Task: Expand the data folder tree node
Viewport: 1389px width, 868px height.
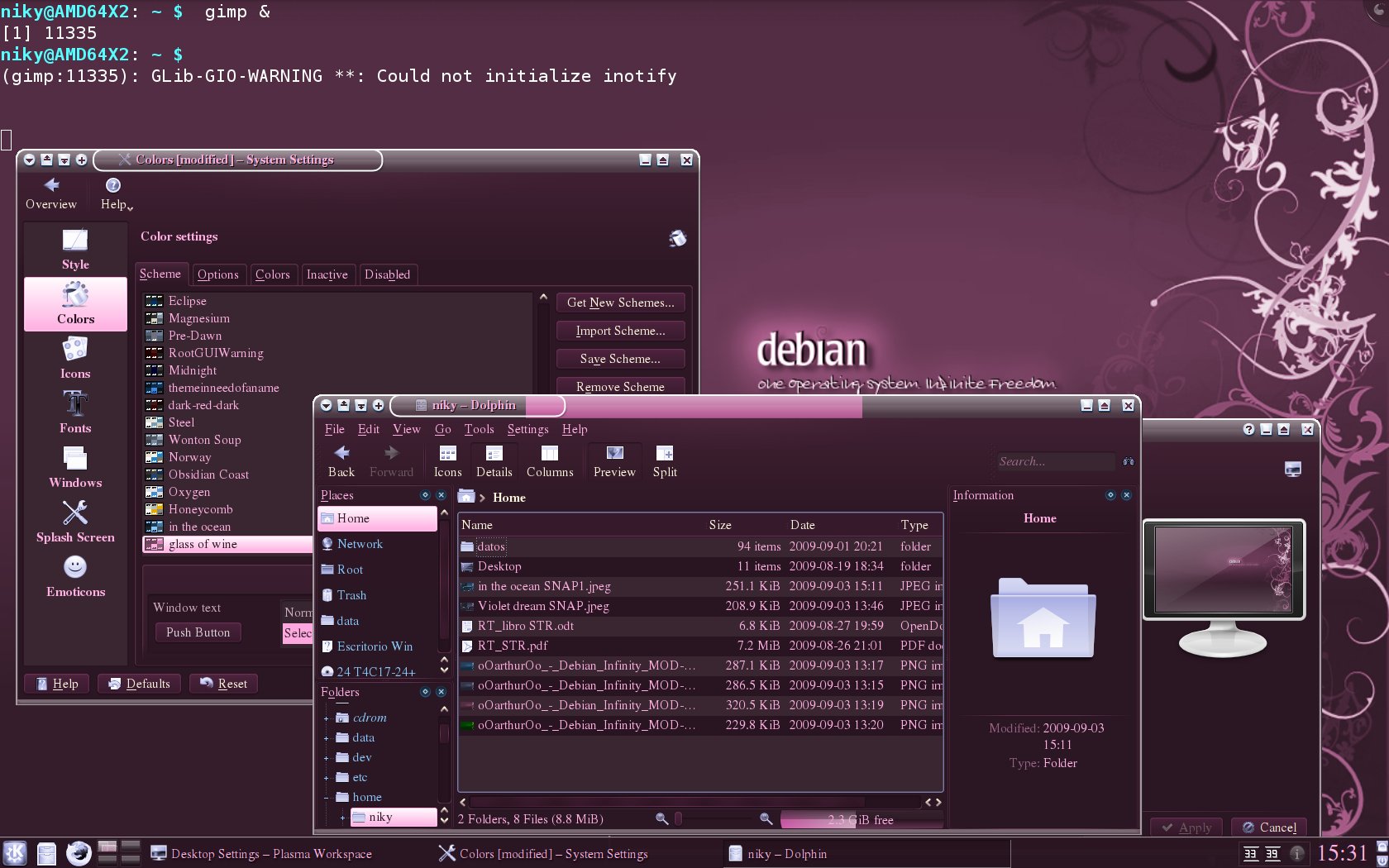Action: [327, 738]
